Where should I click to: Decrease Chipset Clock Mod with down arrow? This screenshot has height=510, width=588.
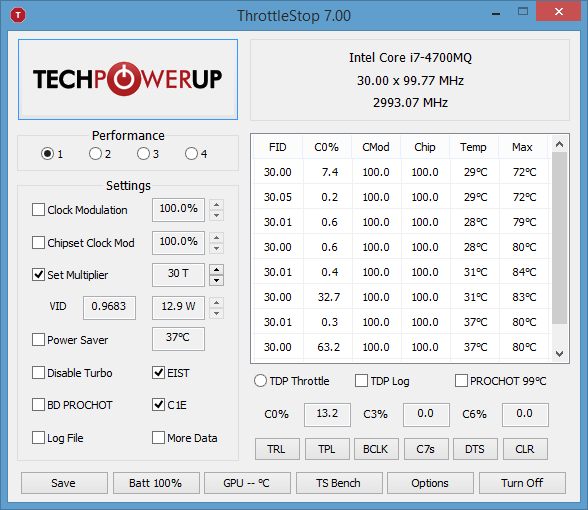(x=216, y=248)
